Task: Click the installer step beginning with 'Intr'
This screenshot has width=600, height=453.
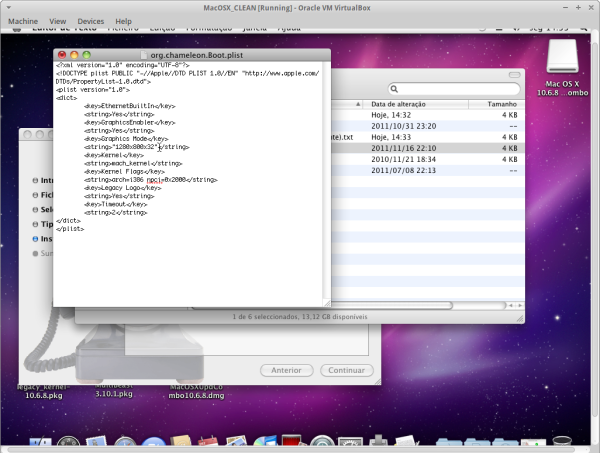Action: [42, 180]
